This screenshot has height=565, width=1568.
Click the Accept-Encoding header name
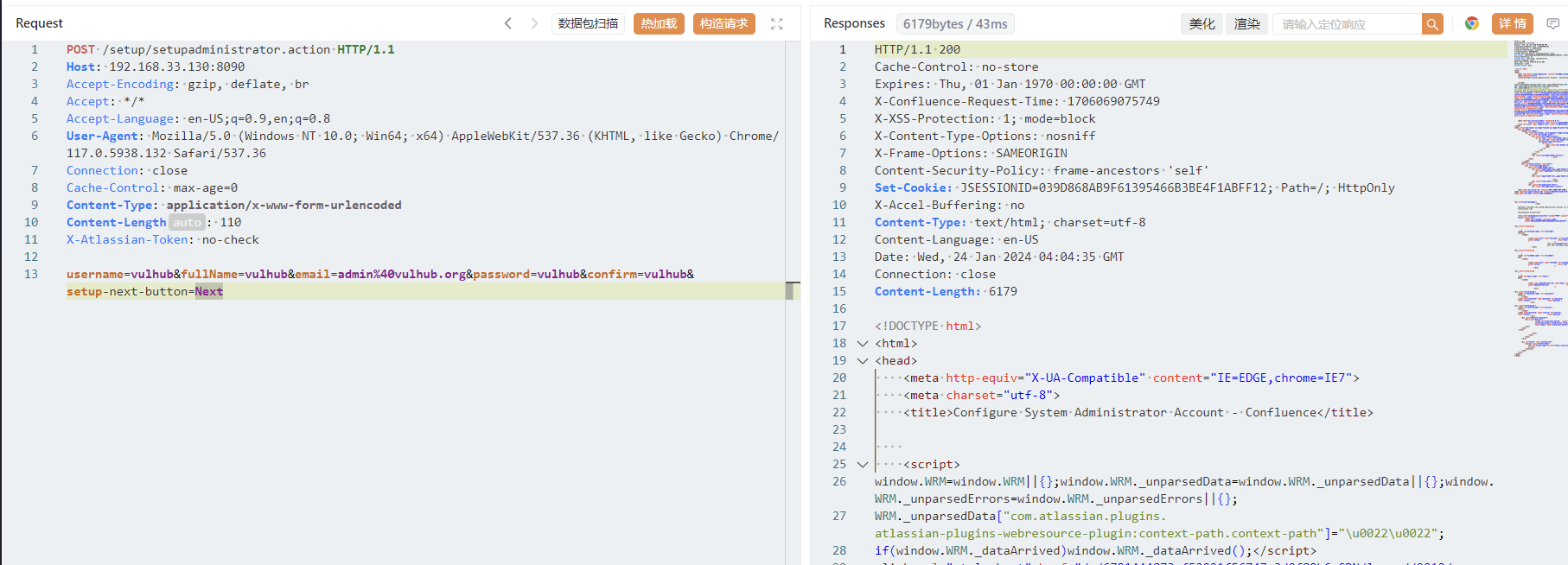[120, 84]
